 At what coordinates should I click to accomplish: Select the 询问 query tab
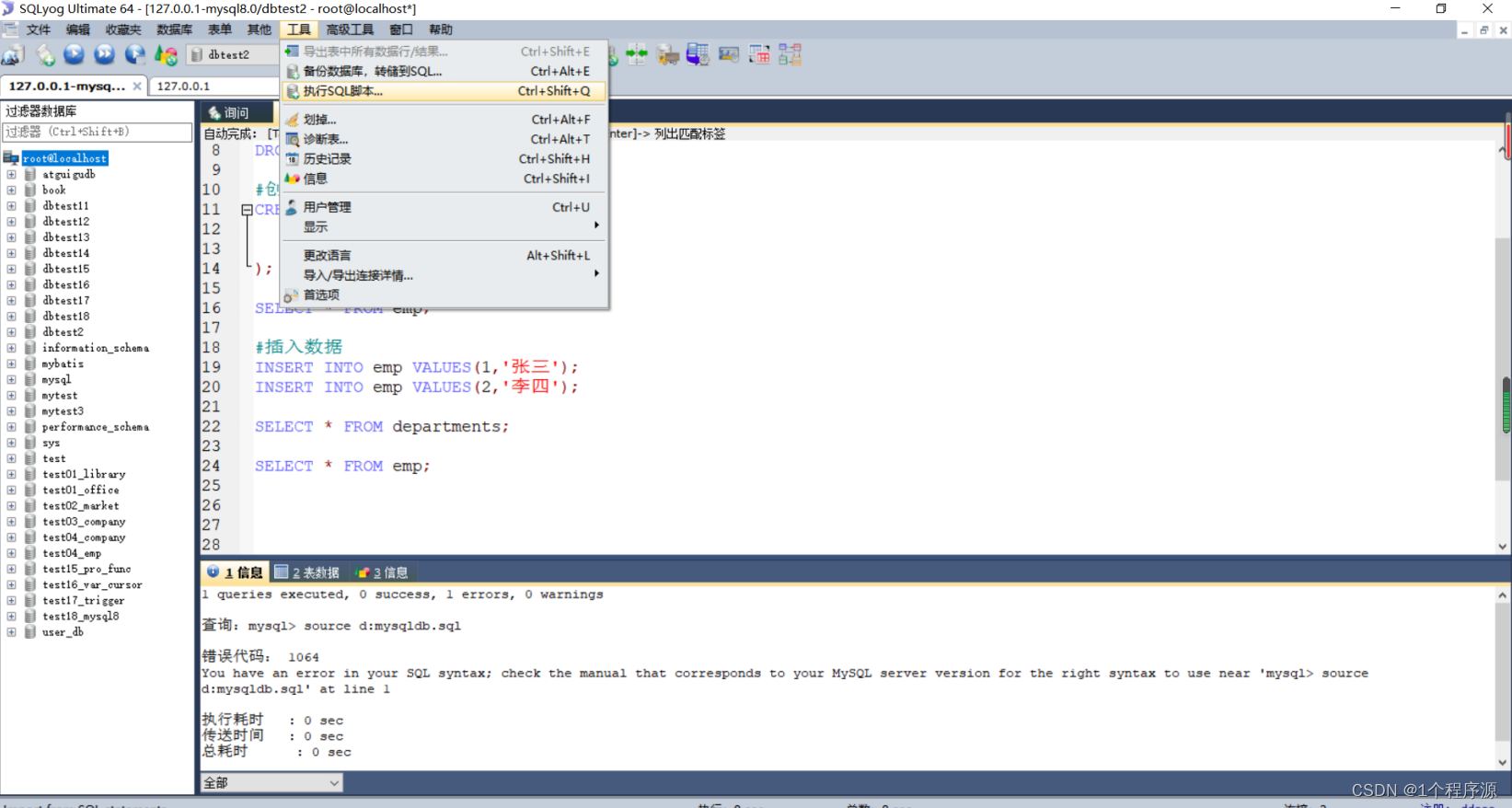(237, 112)
